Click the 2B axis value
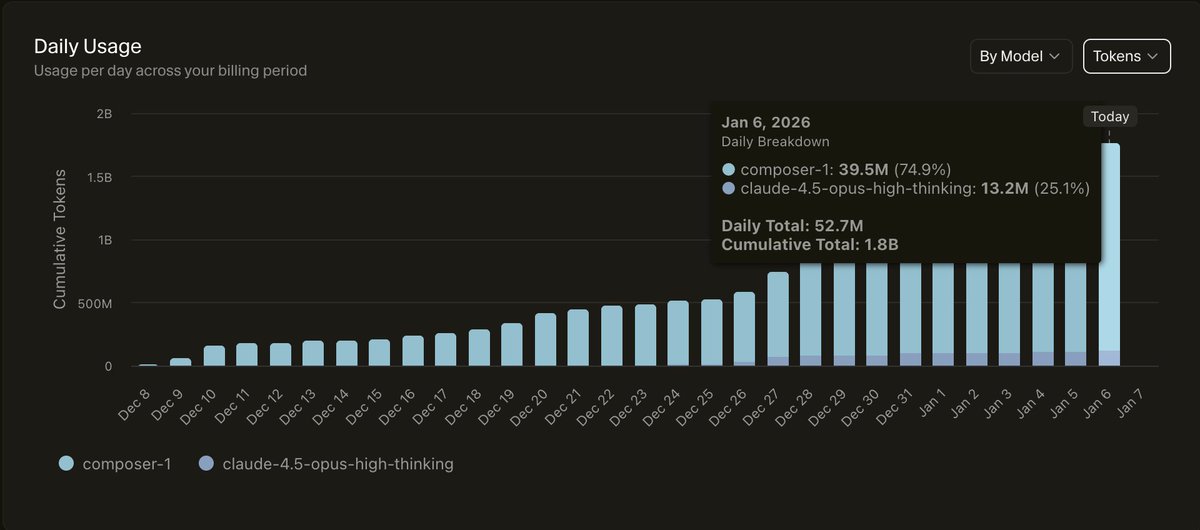 click(x=104, y=114)
